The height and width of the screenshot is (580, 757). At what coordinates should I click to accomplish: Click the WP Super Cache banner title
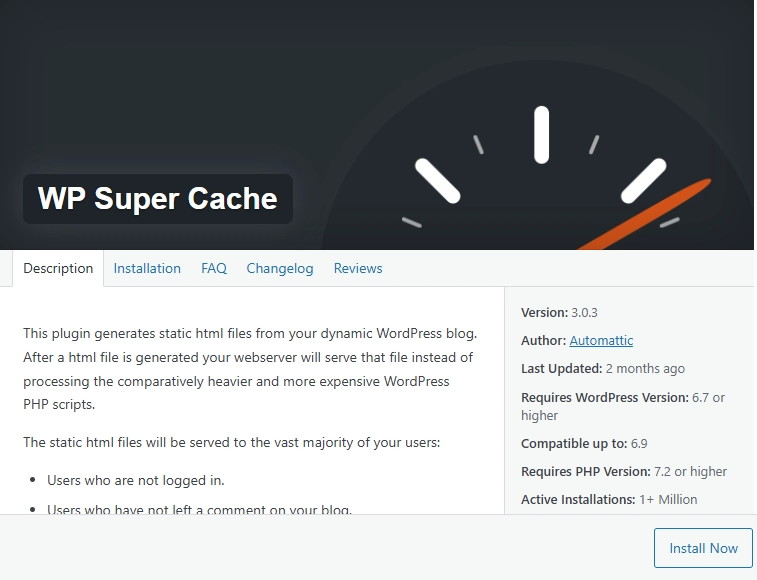click(158, 198)
